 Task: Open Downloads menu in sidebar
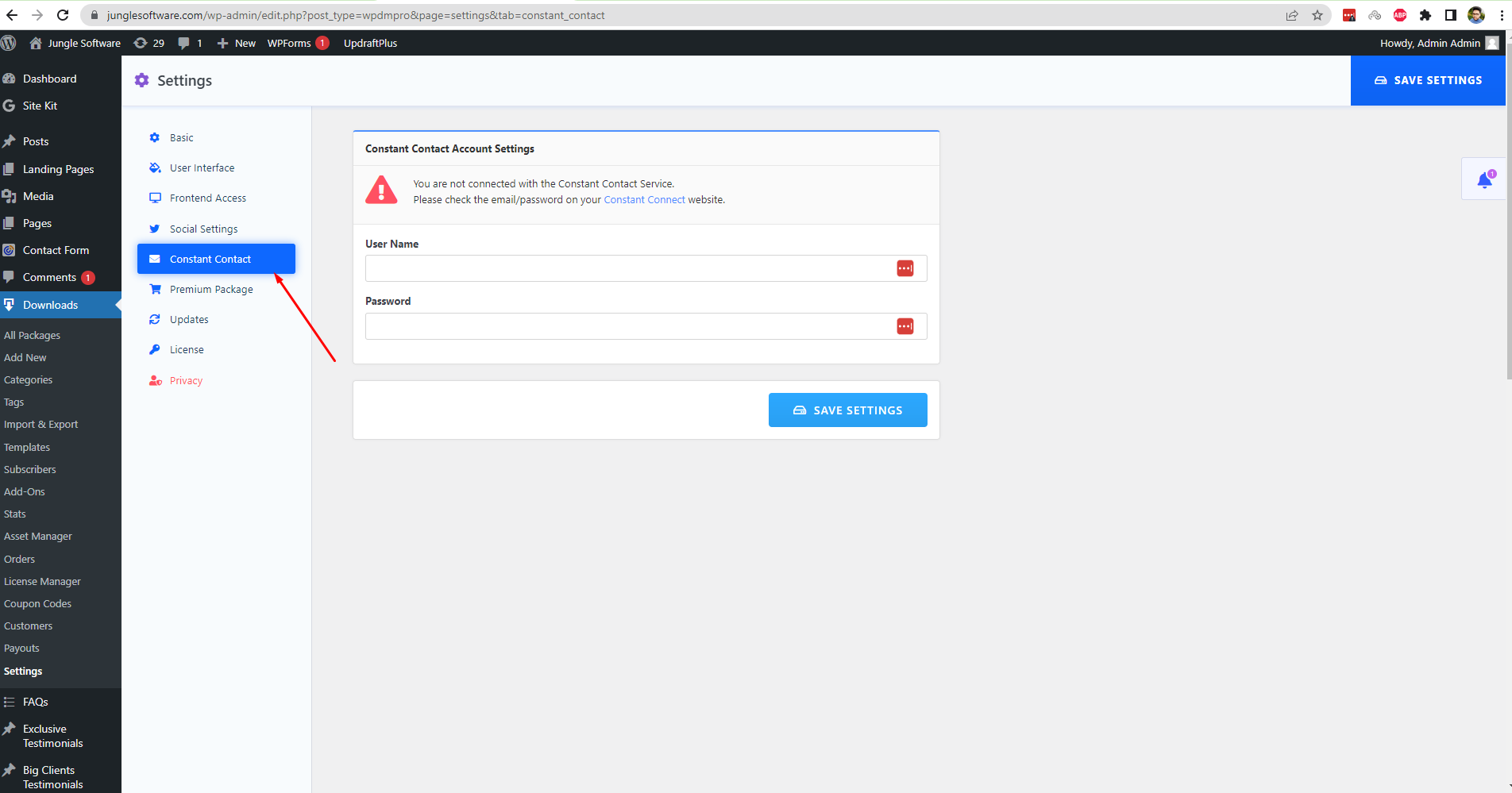click(x=60, y=305)
